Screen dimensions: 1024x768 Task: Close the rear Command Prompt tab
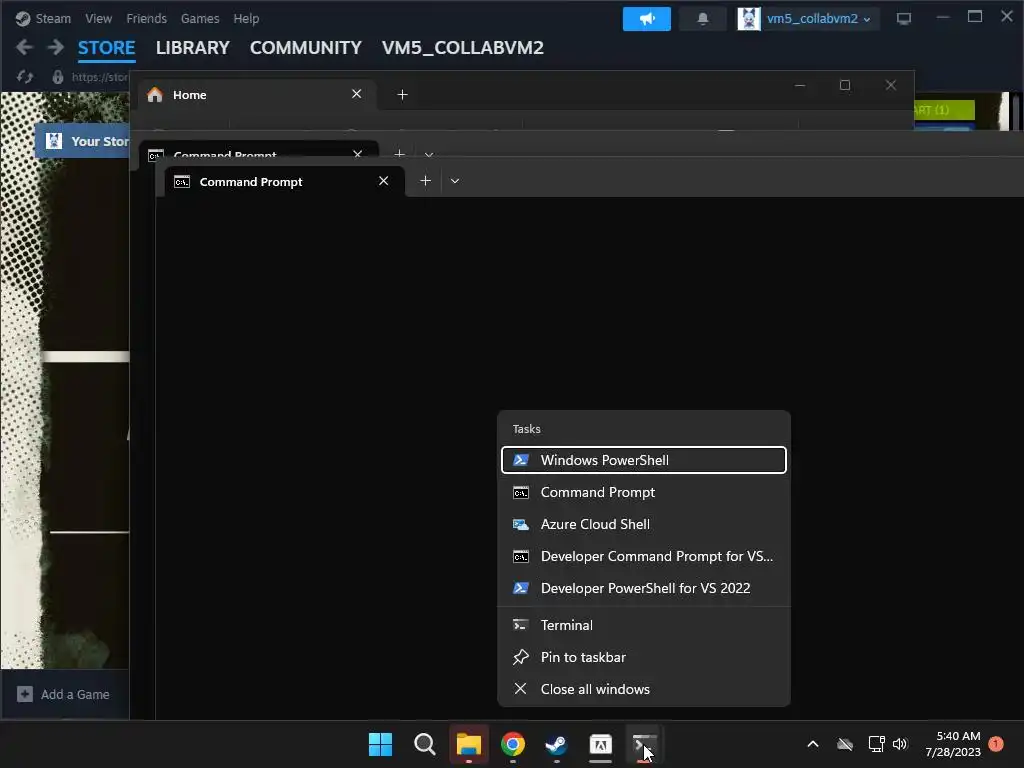point(357,154)
